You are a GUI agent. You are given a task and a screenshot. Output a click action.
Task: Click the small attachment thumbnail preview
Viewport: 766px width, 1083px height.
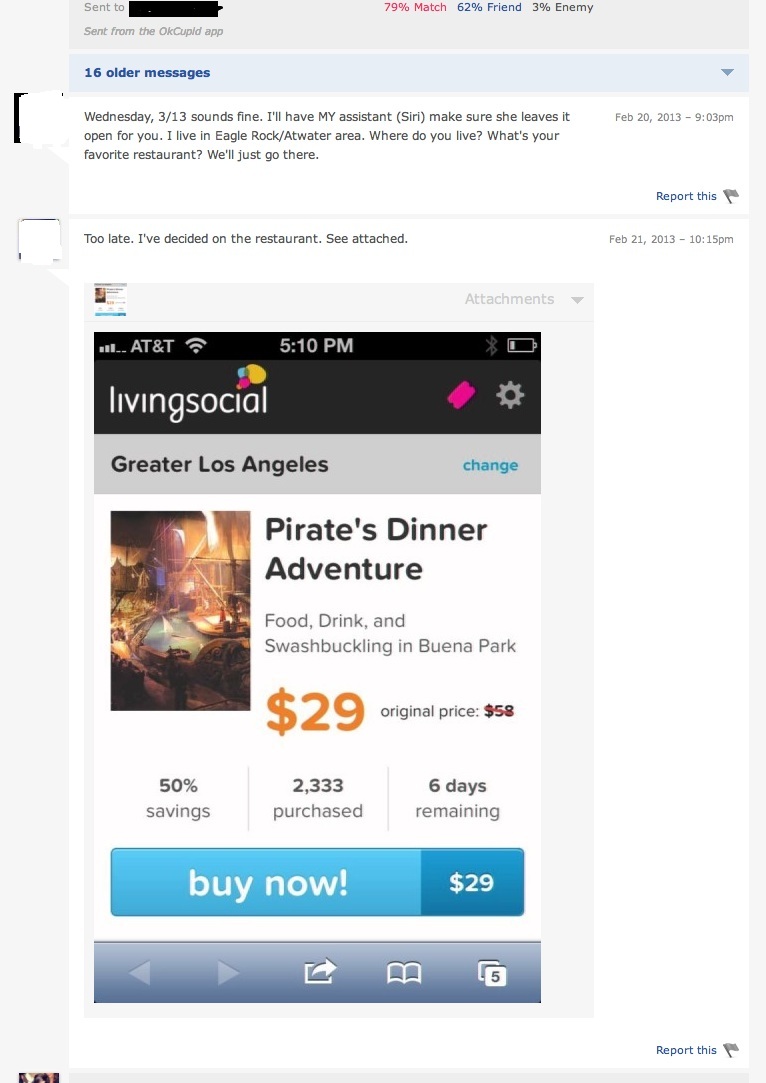tap(110, 299)
